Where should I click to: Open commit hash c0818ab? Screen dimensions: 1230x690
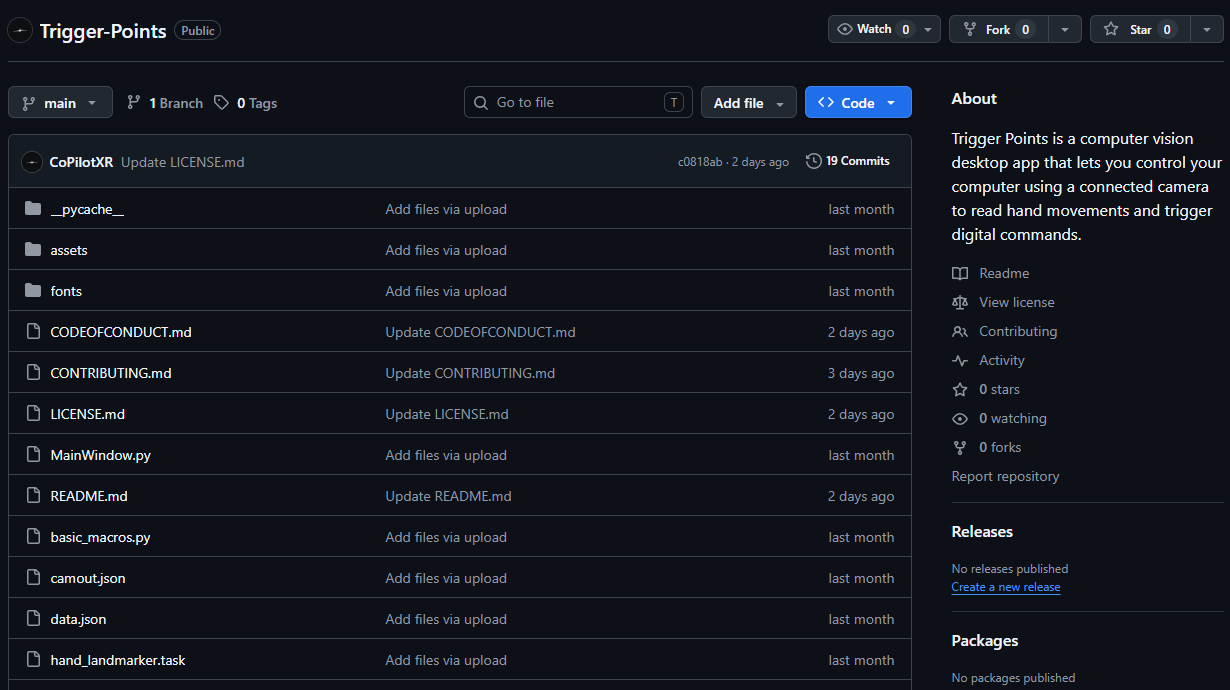[x=700, y=162]
